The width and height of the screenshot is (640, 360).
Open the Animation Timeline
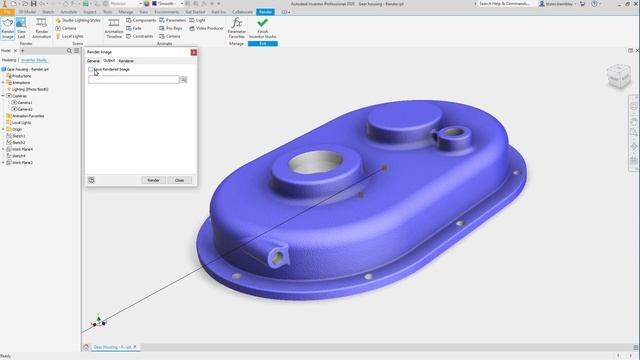pos(114,28)
